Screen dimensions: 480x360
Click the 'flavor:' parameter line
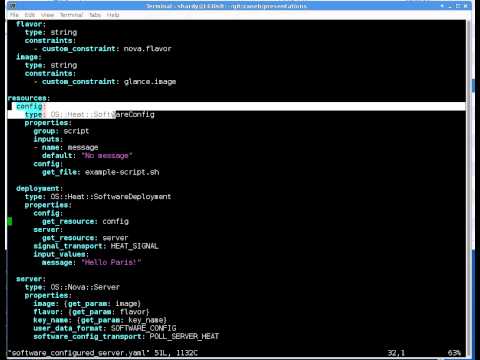click(x=31, y=24)
